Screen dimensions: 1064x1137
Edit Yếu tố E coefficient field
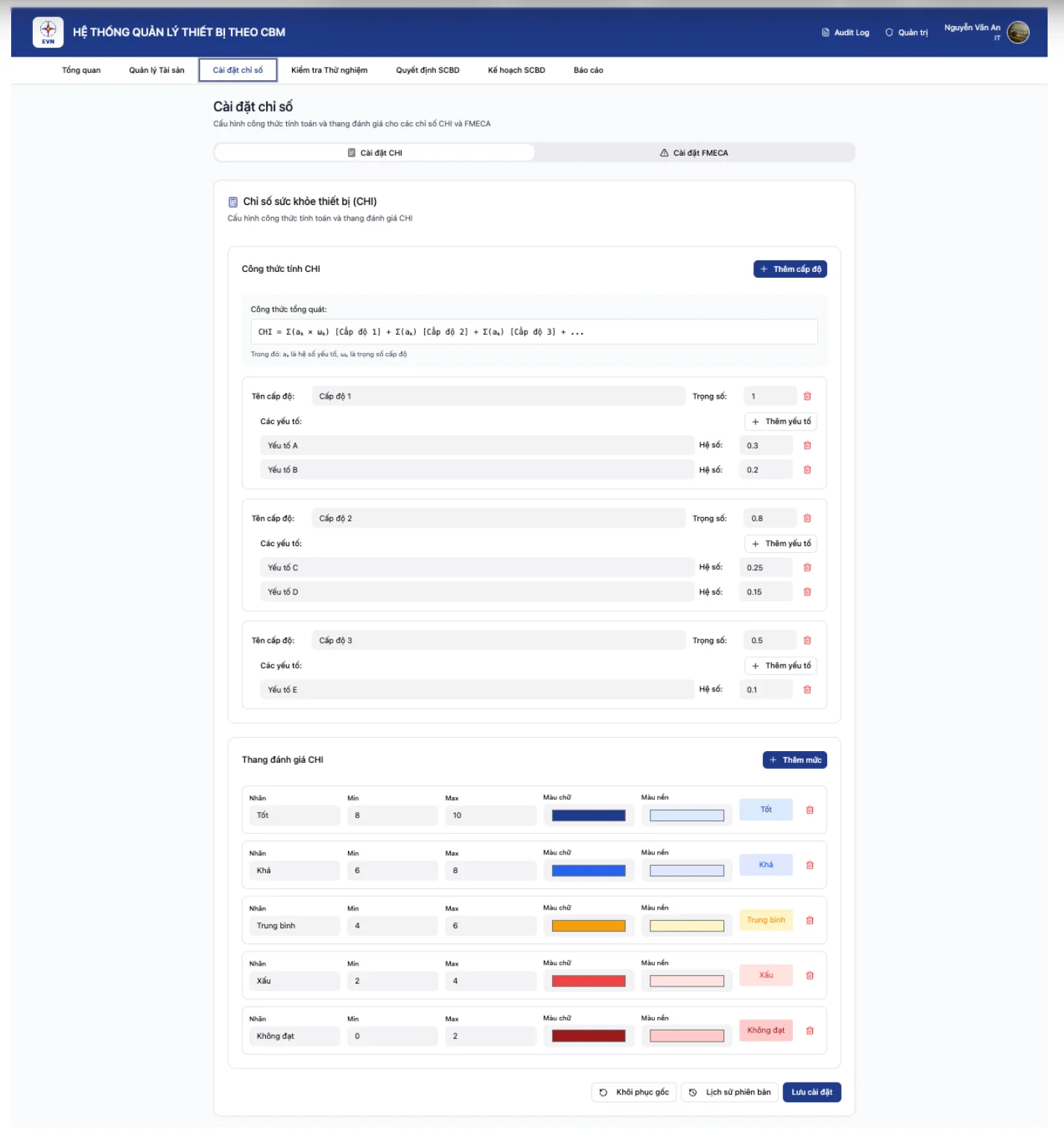766,690
